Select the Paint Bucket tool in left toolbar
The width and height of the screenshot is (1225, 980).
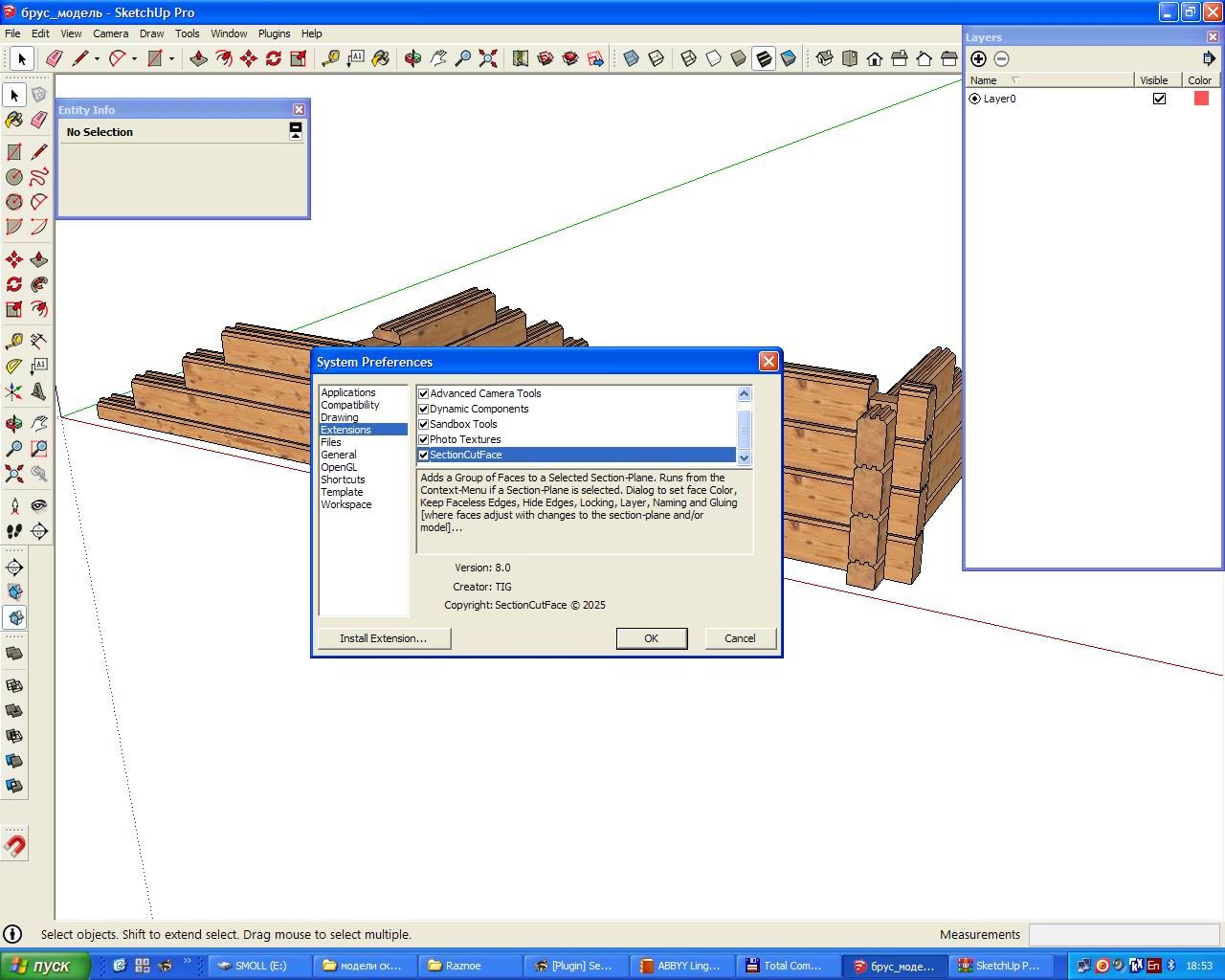coord(14,121)
